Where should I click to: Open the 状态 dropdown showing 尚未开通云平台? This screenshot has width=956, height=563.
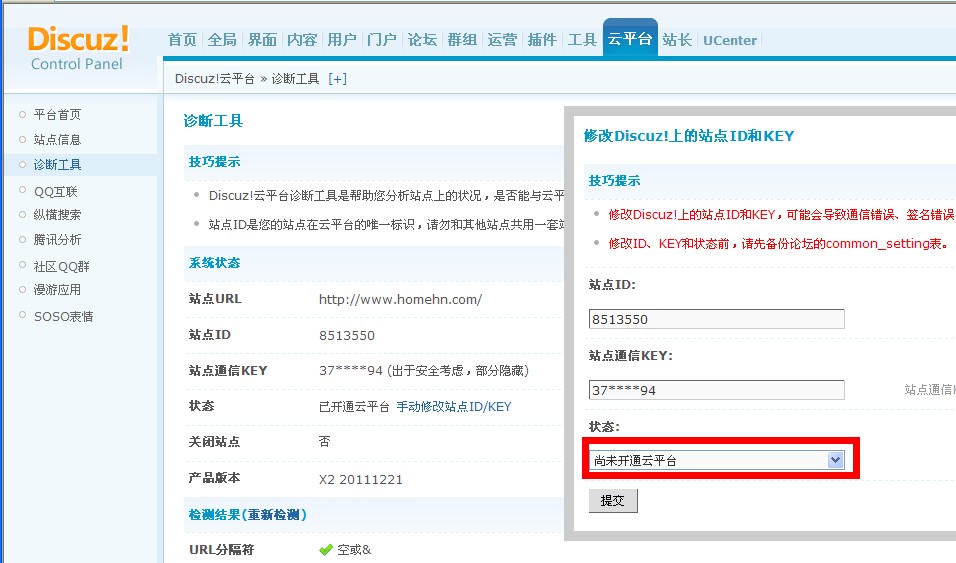716,461
